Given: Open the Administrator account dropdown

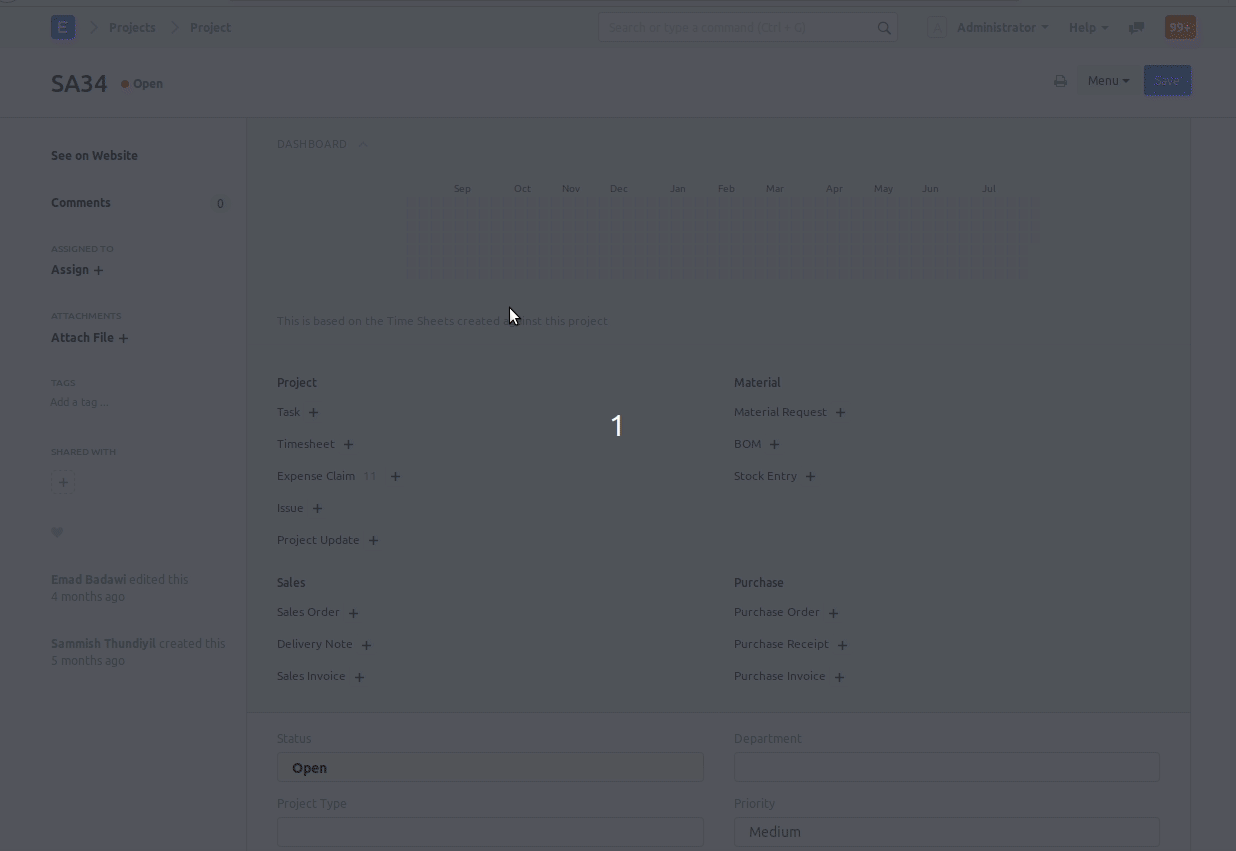Looking at the screenshot, I should [x=1000, y=27].
